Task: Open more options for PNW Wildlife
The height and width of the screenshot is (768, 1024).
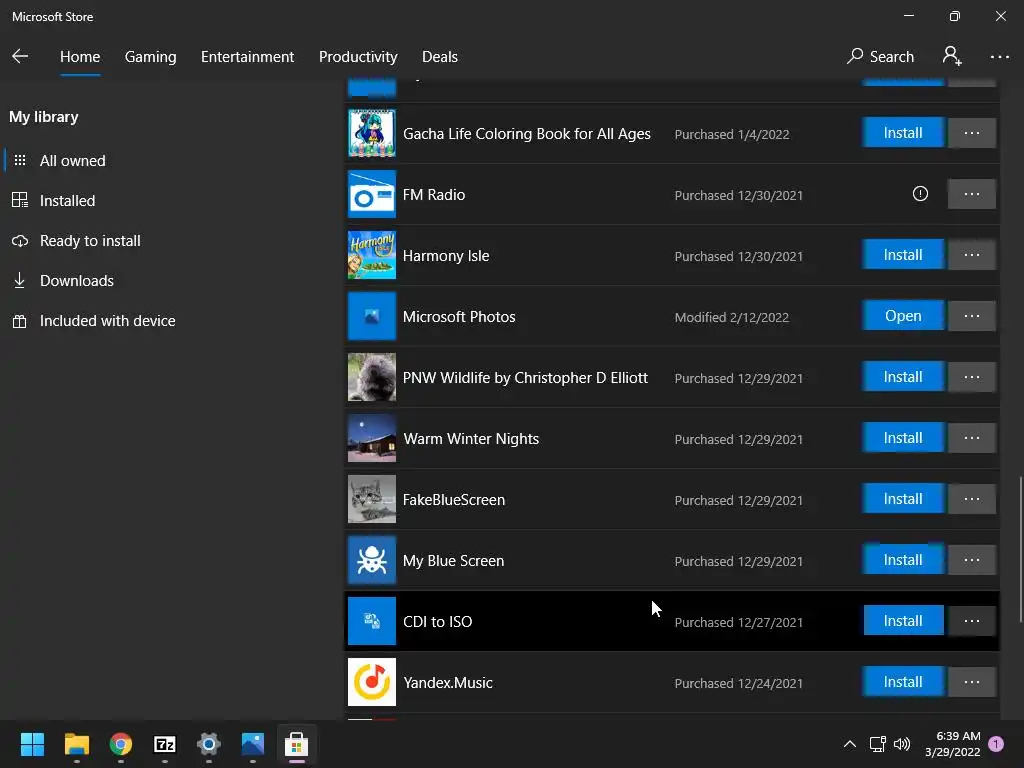Action: coord(972,377)
